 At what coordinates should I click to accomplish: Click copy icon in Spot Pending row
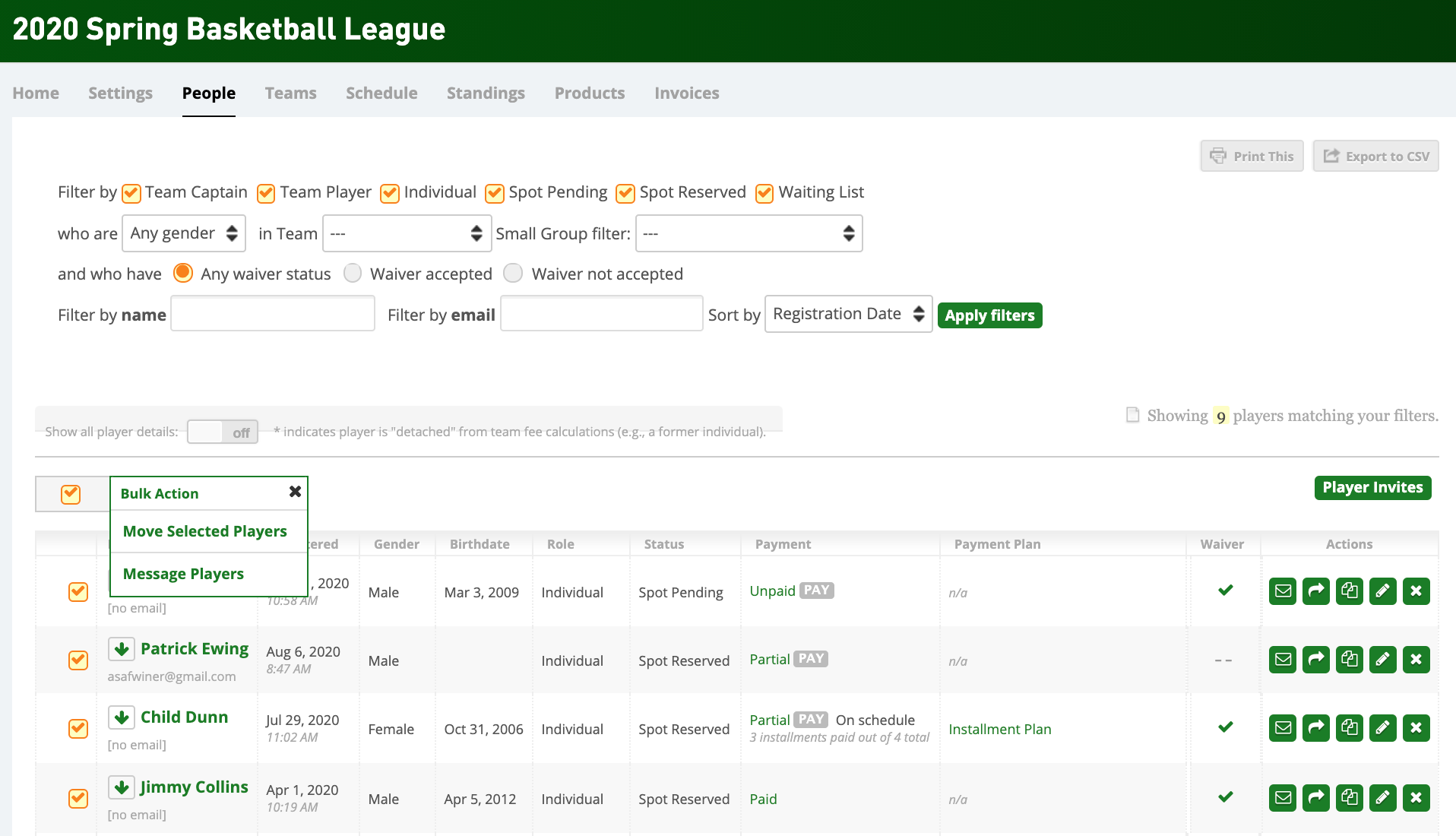point(1350,591)
